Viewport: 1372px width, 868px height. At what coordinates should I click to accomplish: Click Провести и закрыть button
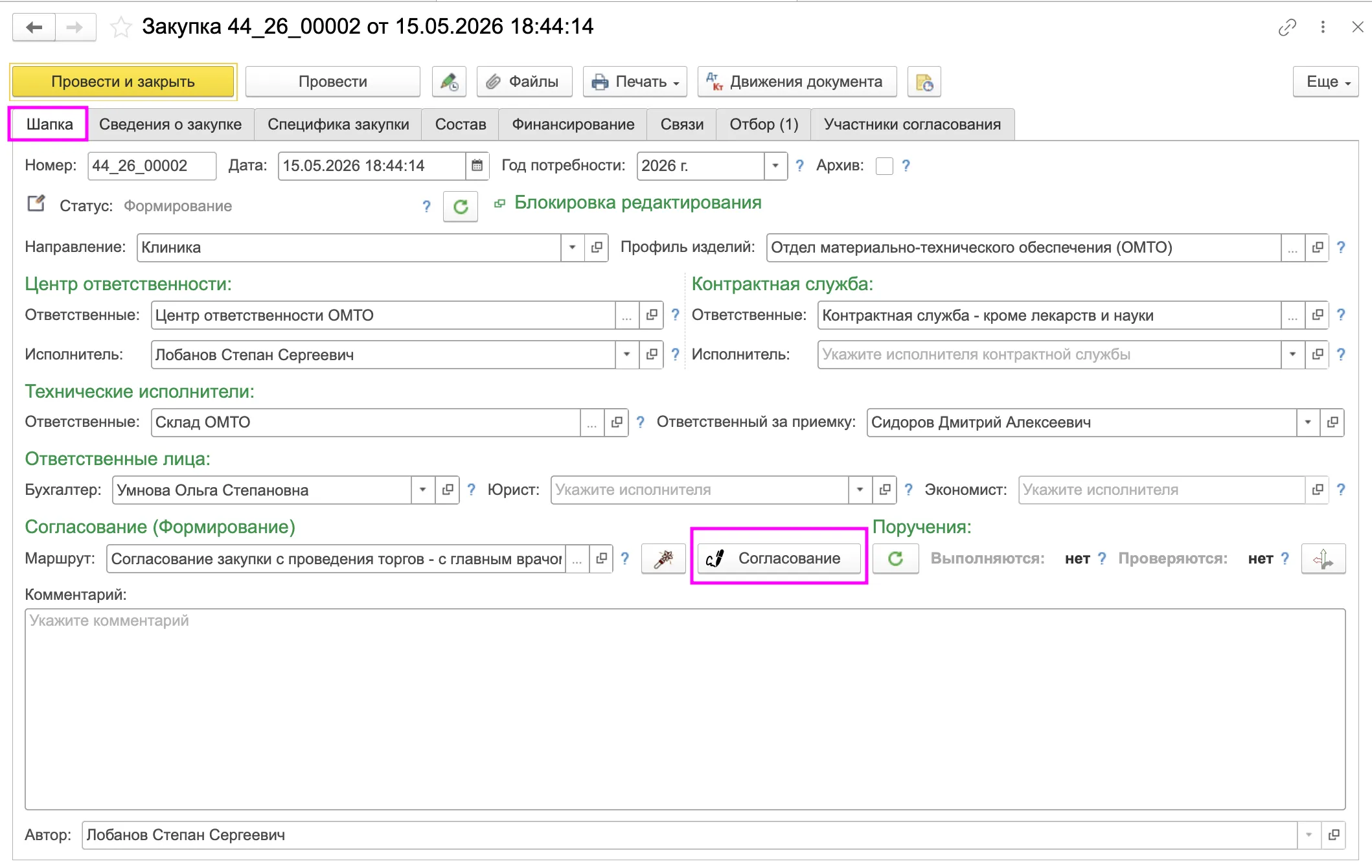(x=123, y=82)
